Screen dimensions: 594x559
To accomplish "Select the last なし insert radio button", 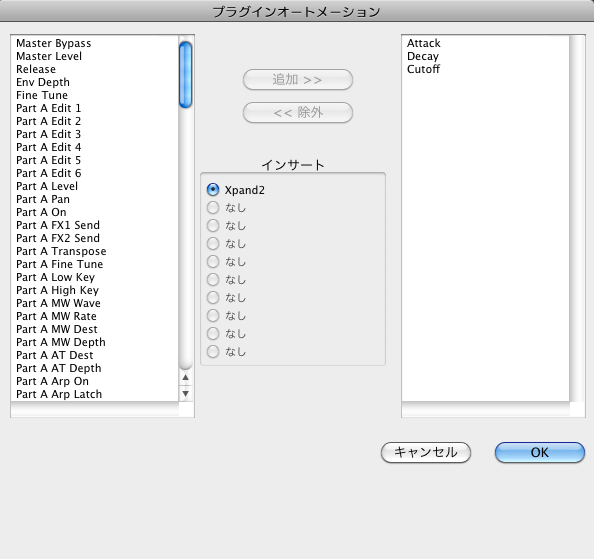I will tap(213, 351).
